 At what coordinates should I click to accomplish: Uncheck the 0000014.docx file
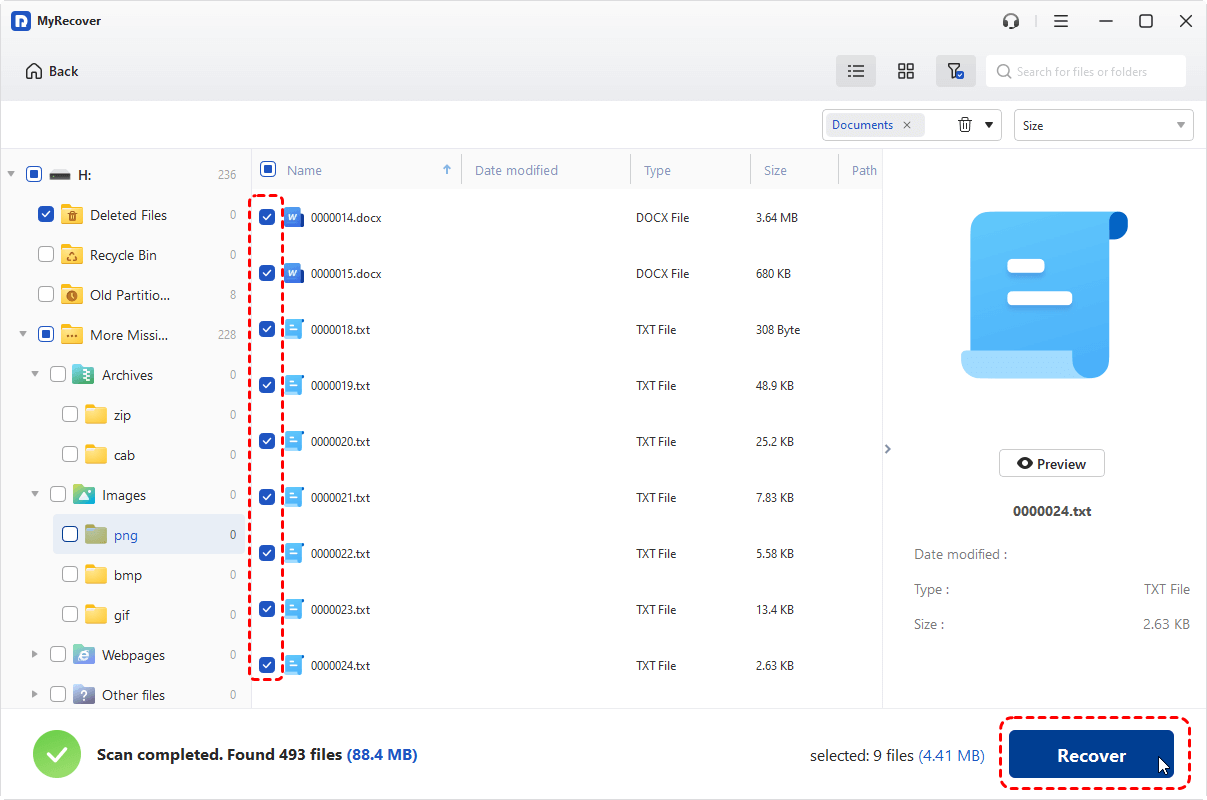click(266, 217)
